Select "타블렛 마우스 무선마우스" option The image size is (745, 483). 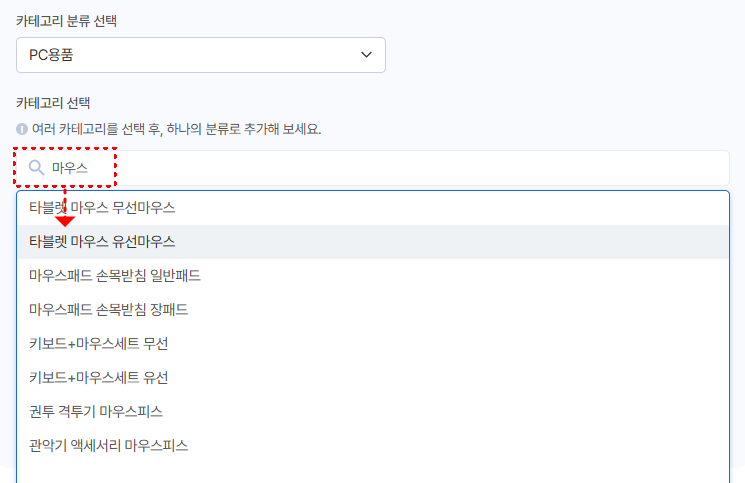tap(102, 208)
